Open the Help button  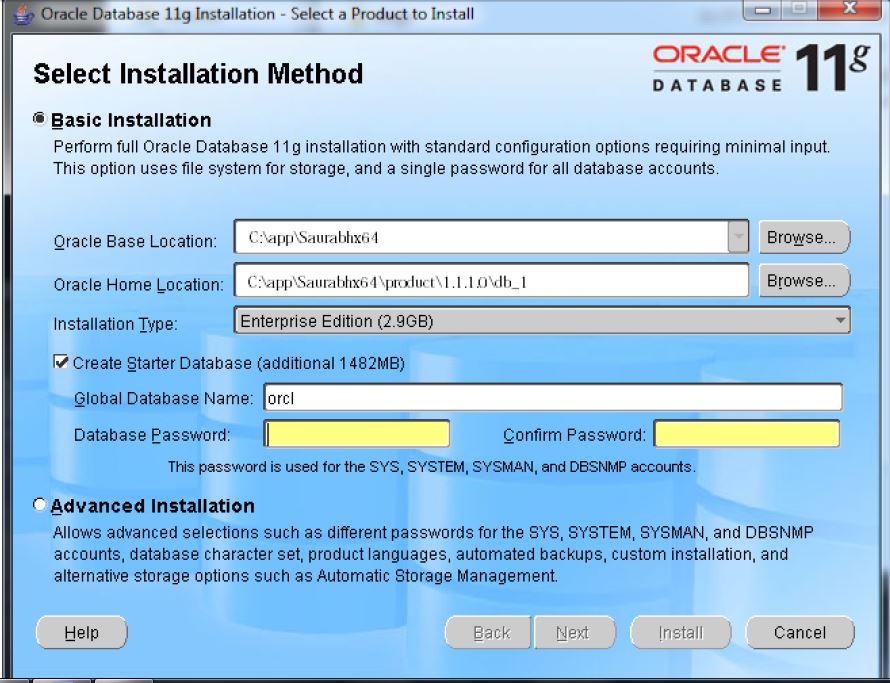tap(82, 632)
